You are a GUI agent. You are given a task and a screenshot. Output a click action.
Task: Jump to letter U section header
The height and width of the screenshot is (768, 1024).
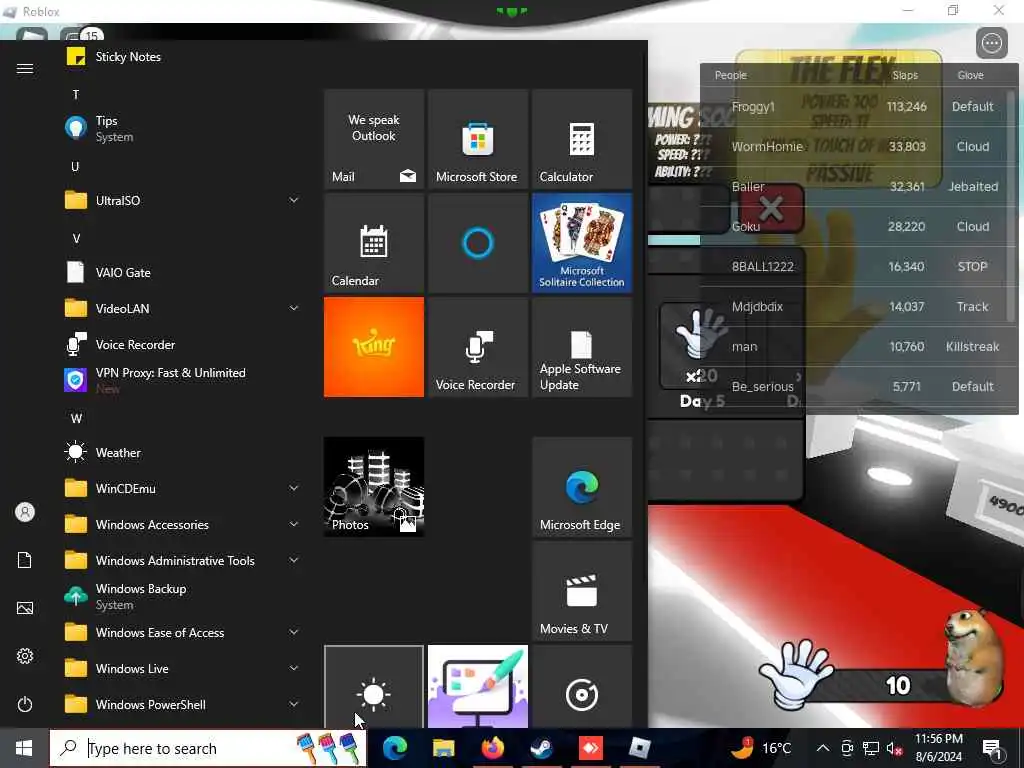click(76, 167)
